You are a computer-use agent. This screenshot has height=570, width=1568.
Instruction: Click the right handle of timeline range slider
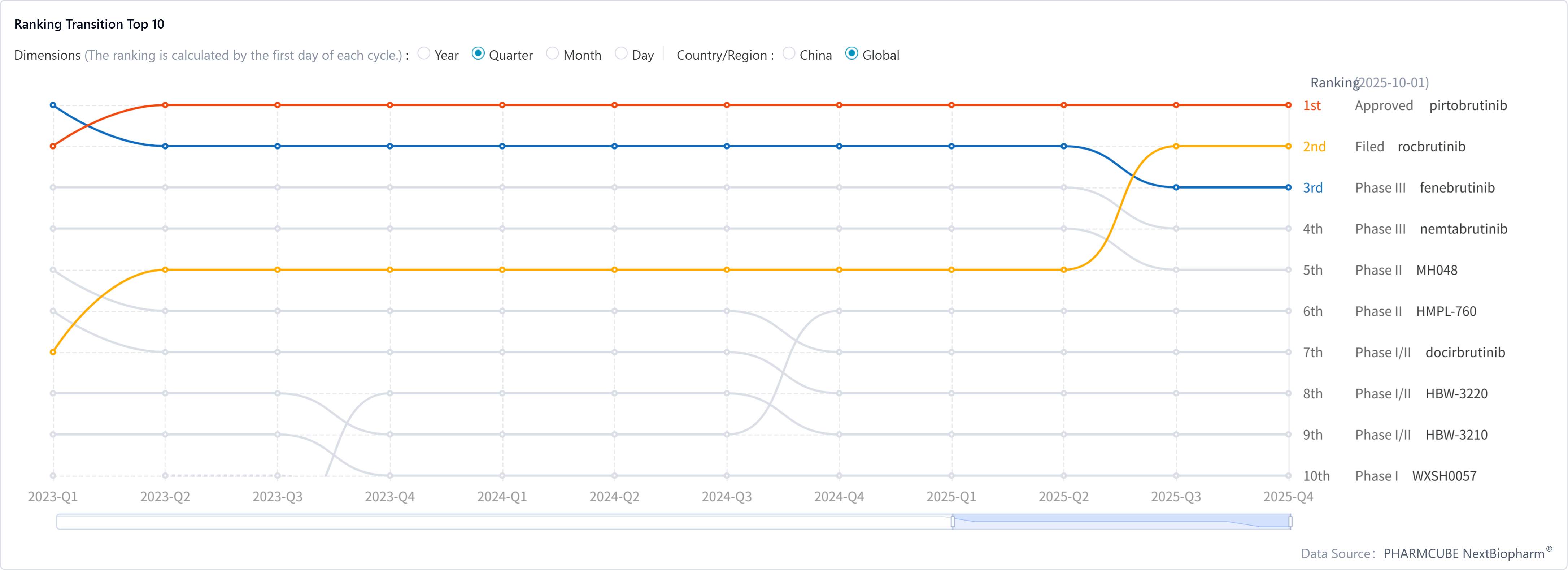(1290, 521)
